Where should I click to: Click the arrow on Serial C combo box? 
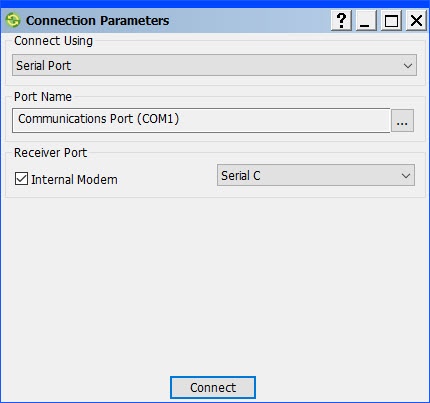tap(406, 176)
